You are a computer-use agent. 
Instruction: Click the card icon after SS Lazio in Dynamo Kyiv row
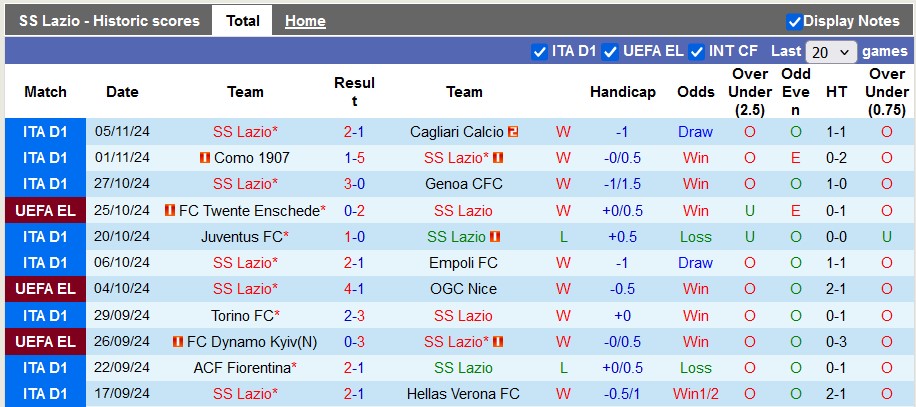498,342
